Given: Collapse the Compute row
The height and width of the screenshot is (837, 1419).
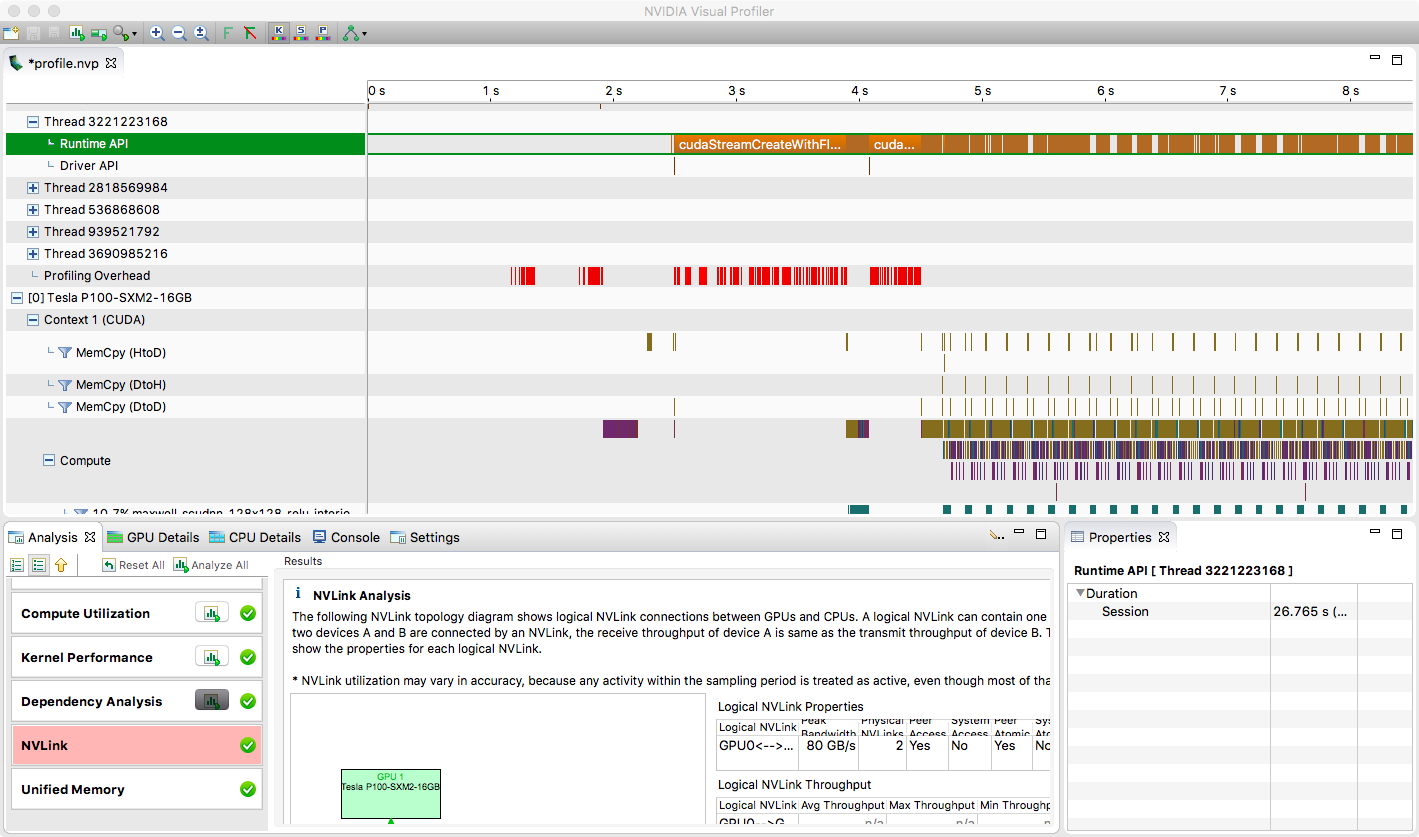Looking at the screenshot, I should (x=47, y=460).
